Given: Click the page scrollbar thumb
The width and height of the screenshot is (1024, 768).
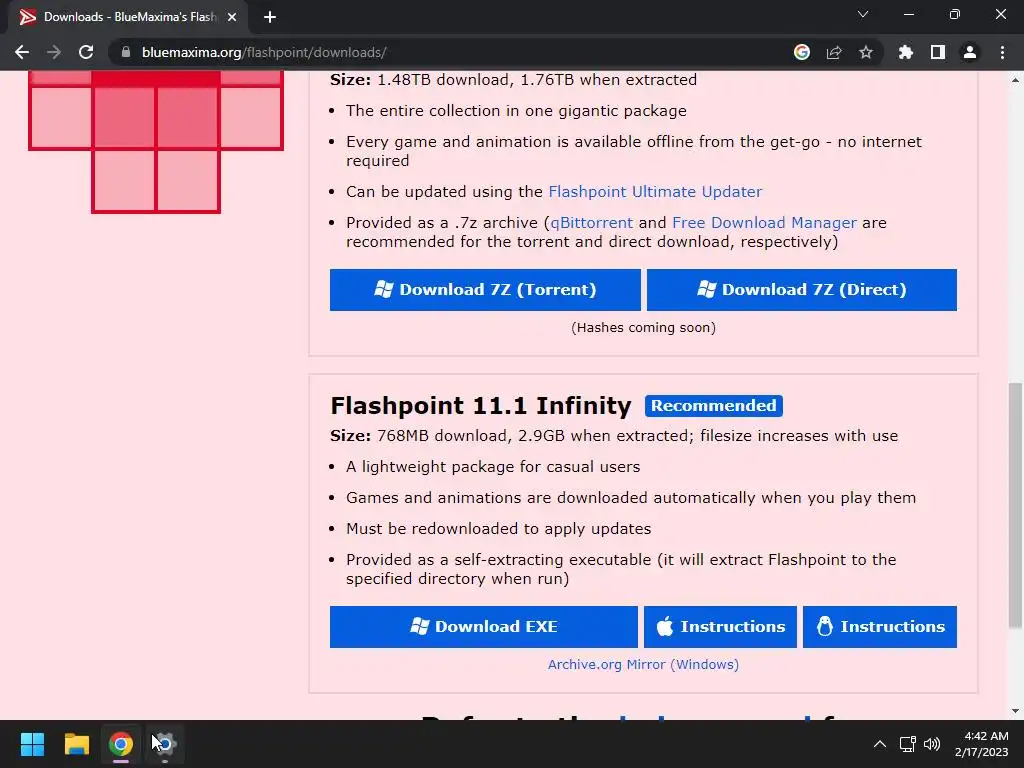Looking at the screenshot, I should click(x=1016, y=506).
